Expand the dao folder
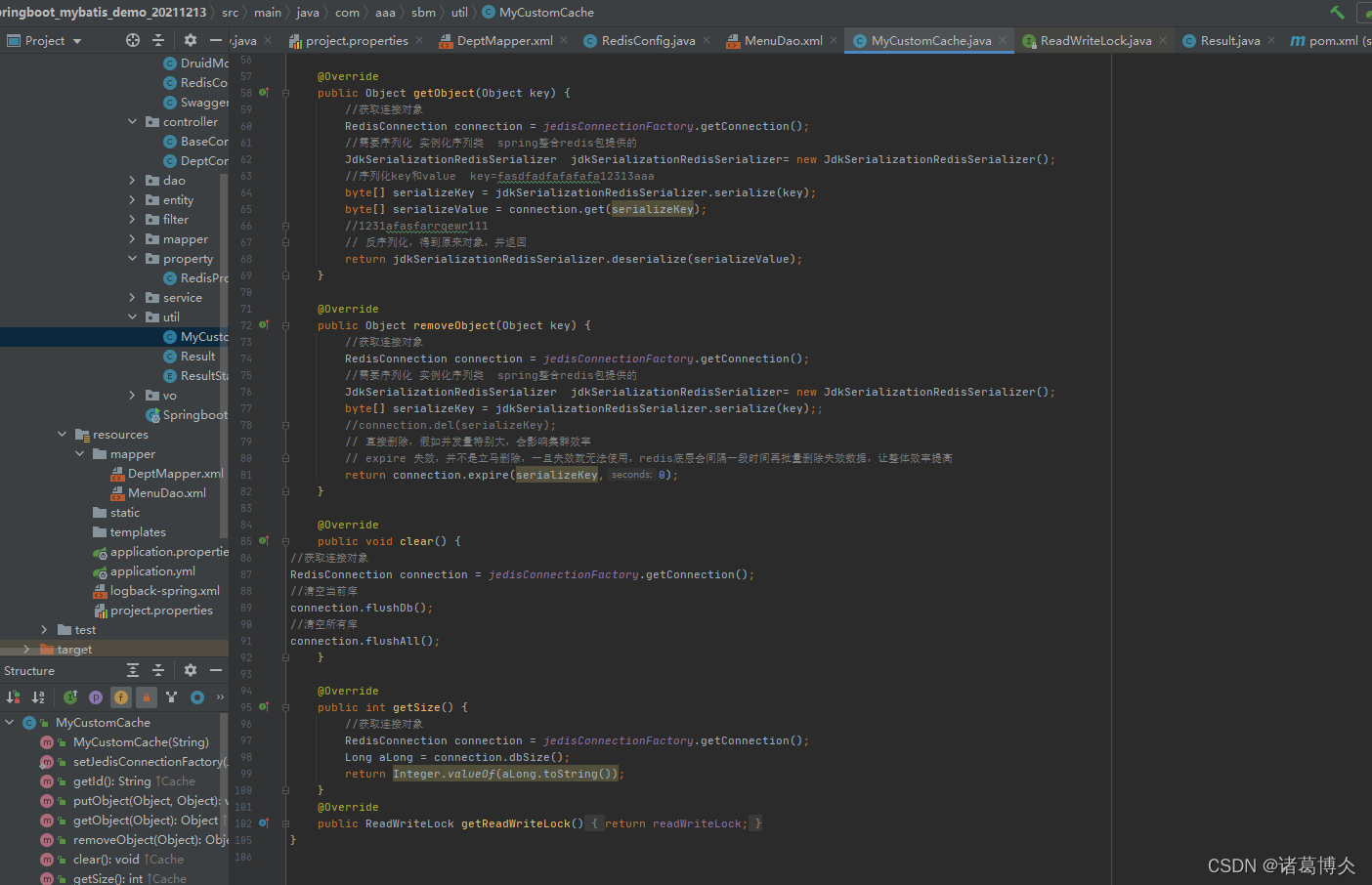Viewport: 1372px width, 885px height. (133, 180)
